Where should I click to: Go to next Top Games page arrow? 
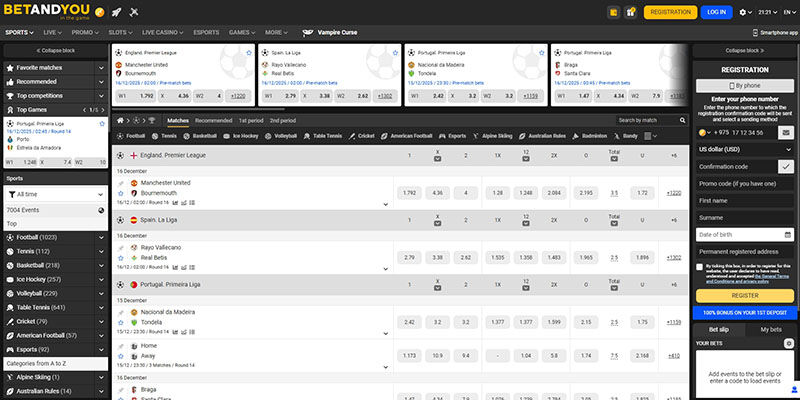pyautogui.click(x=103, y=110)
